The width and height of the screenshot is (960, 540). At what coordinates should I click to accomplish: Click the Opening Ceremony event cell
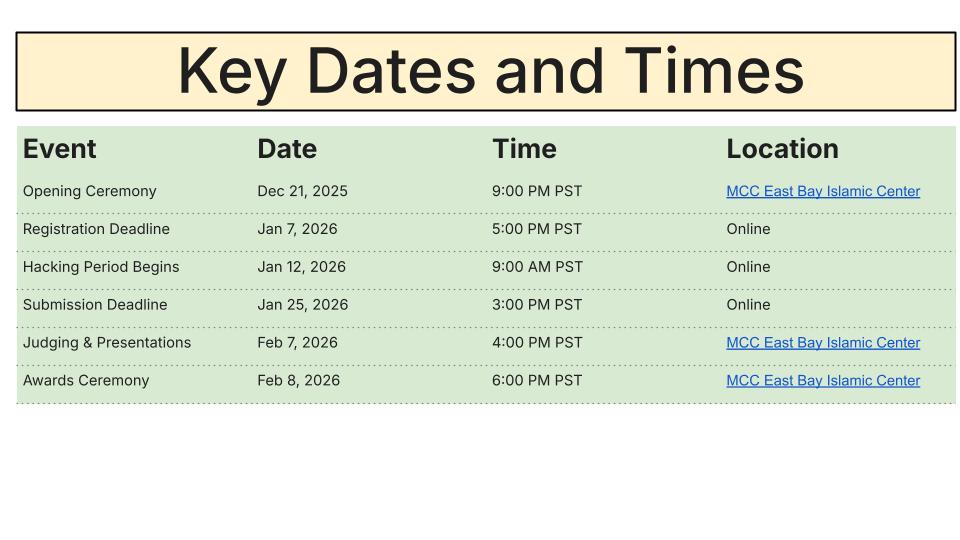click(x=90, y=191)
